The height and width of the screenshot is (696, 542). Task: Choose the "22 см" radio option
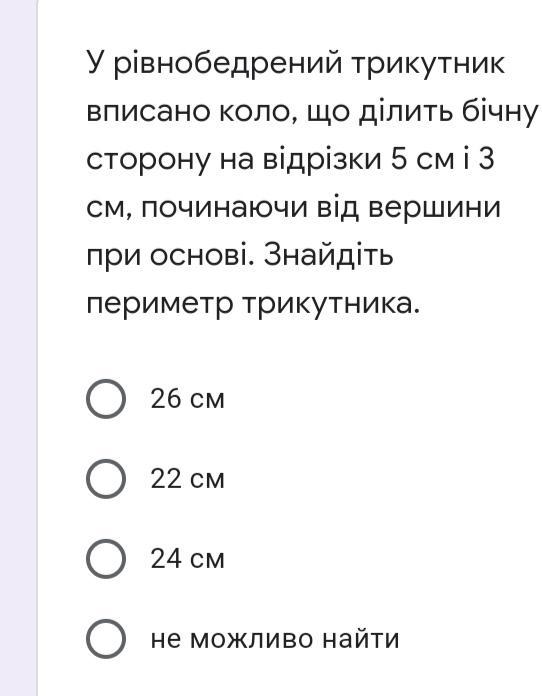106,478
